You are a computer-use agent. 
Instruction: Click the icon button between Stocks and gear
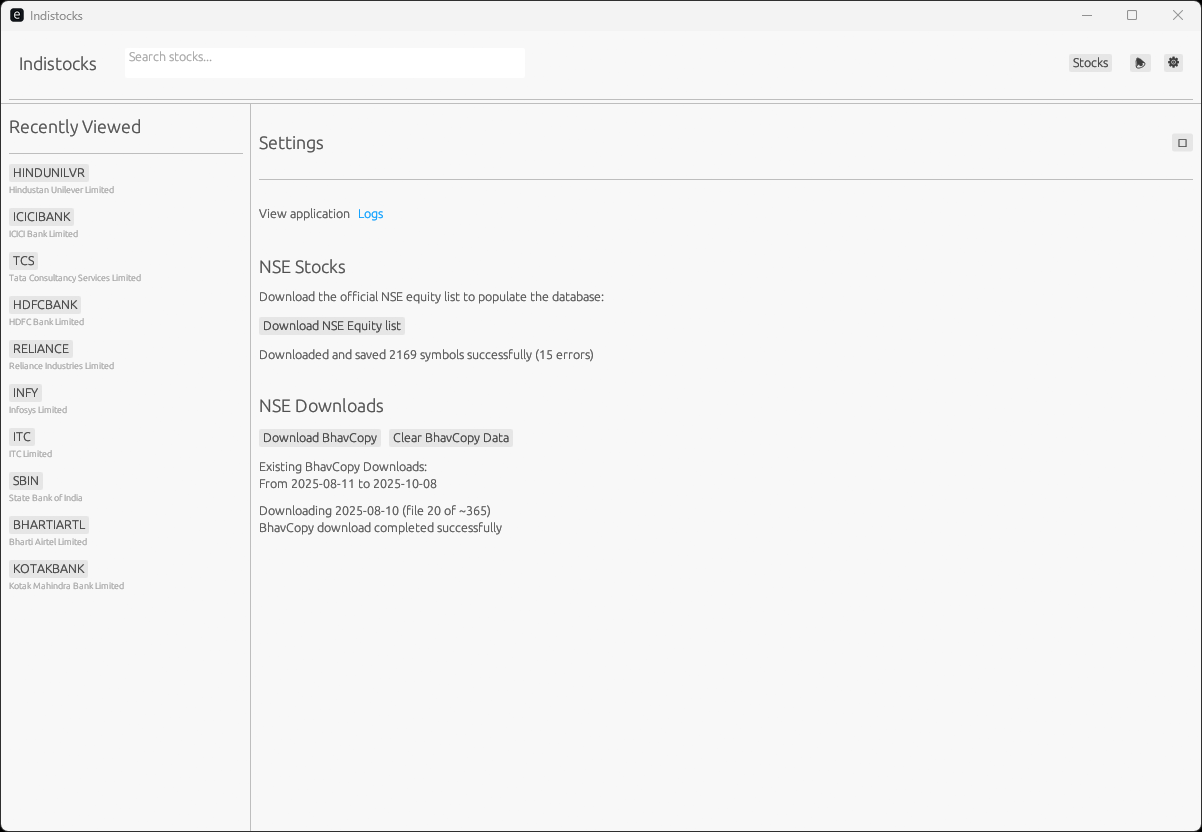(1140, 63)
